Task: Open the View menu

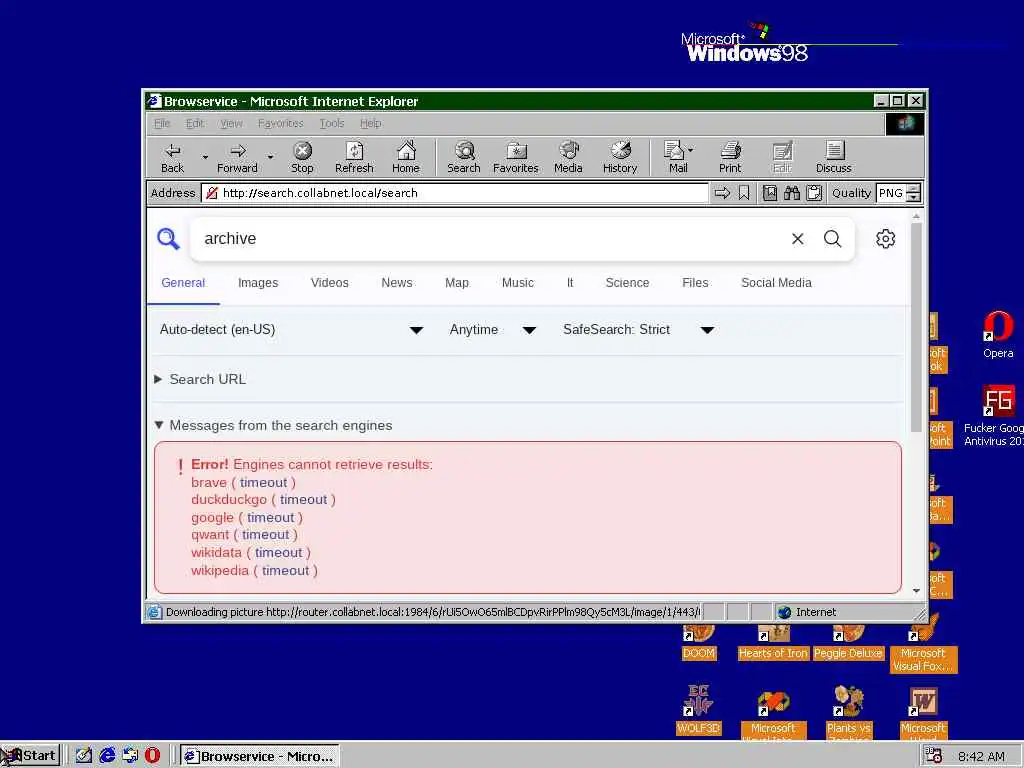Action: point(231,123)
